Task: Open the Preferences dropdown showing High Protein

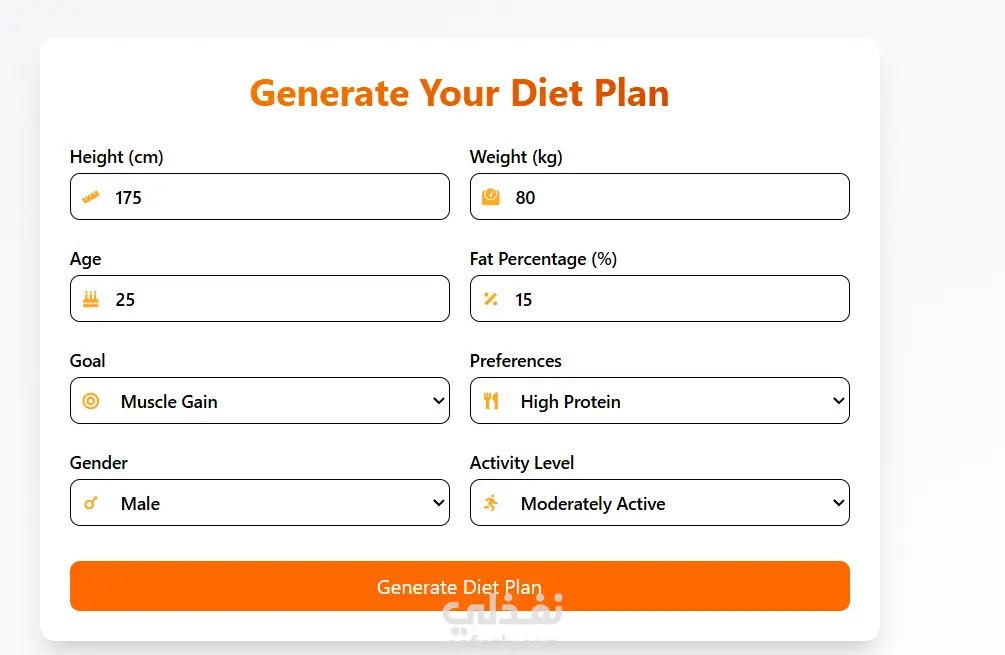Action: click(x=670, y=401)
